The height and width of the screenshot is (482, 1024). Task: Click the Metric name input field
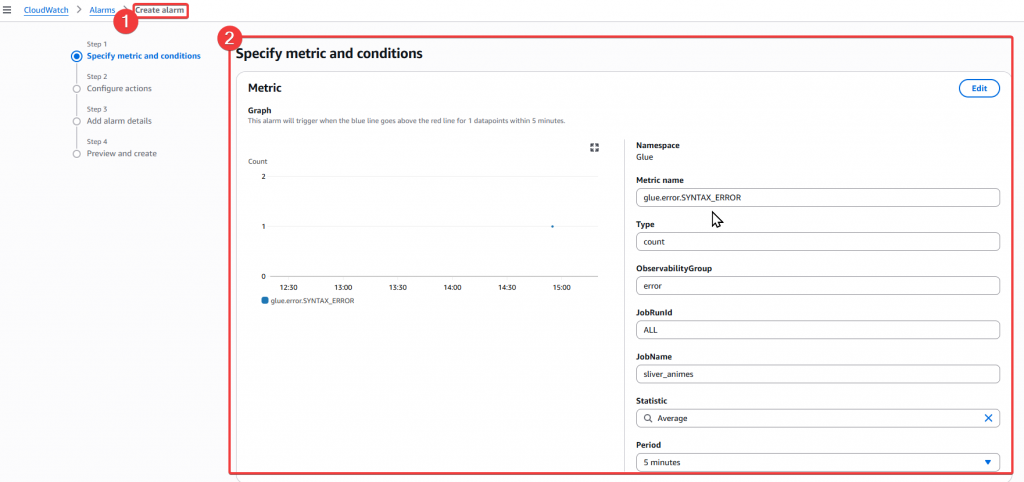818,197
